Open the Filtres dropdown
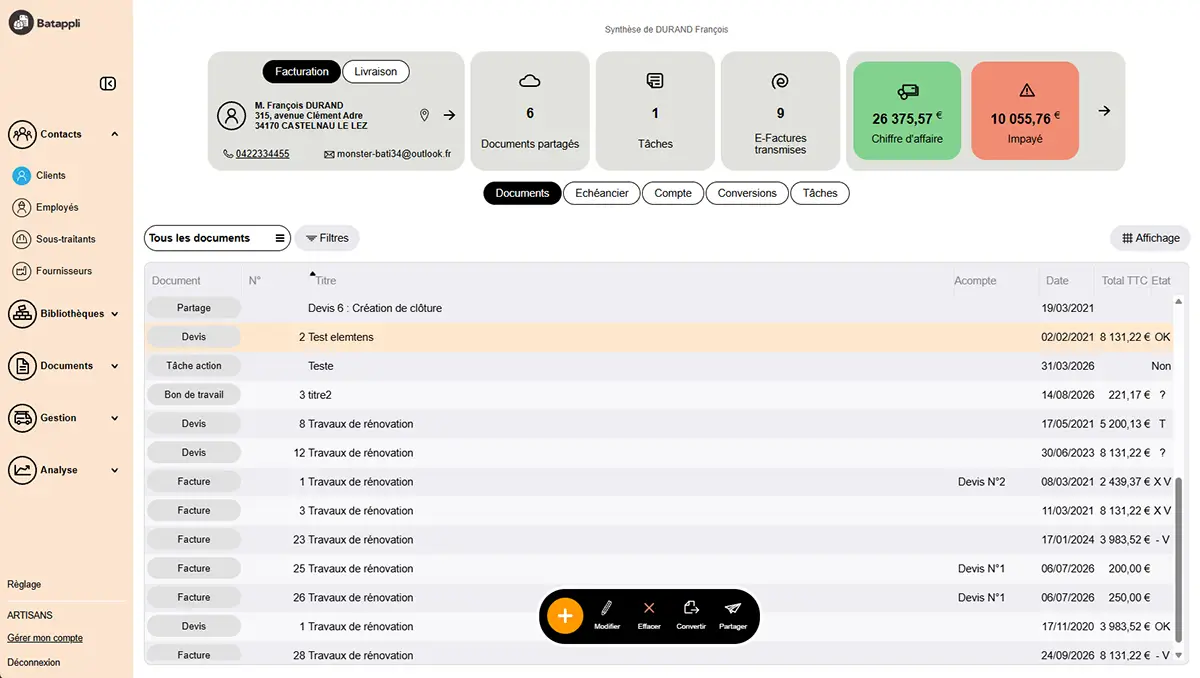Screen dimensions: 1200x678 click(327, 238)
